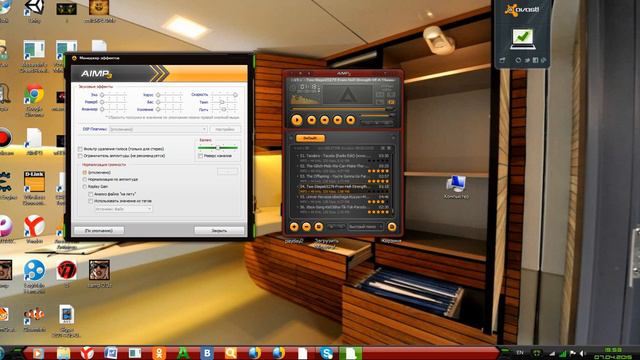Toggle the channel reverse checkbox under Balance

[200, 156]
